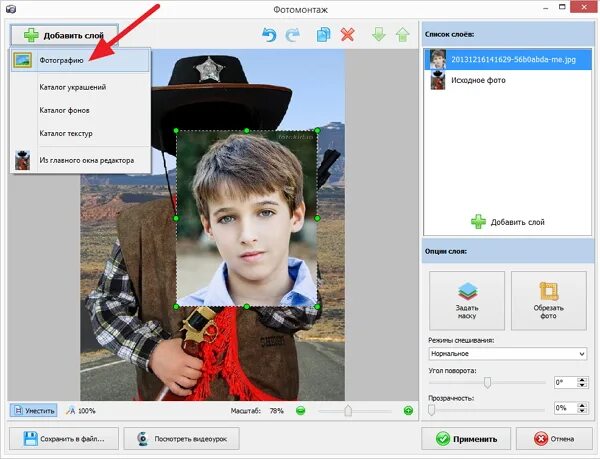This screenshot has height=459, width=600.
Task: Move layer up with green up arrow
Action: pyautogui.click(x=403, y=35)
